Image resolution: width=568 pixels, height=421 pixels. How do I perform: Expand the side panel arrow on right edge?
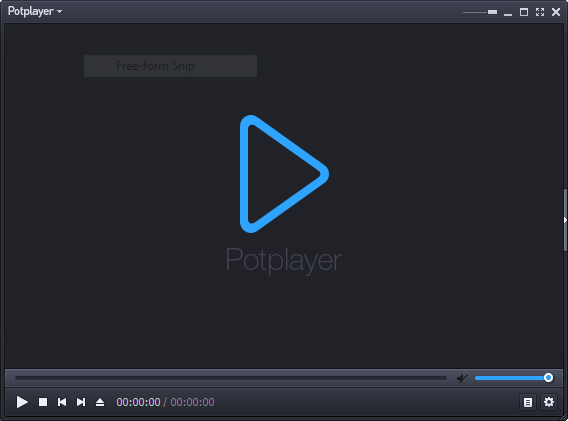pyautogui.click(x=565, y=220)
